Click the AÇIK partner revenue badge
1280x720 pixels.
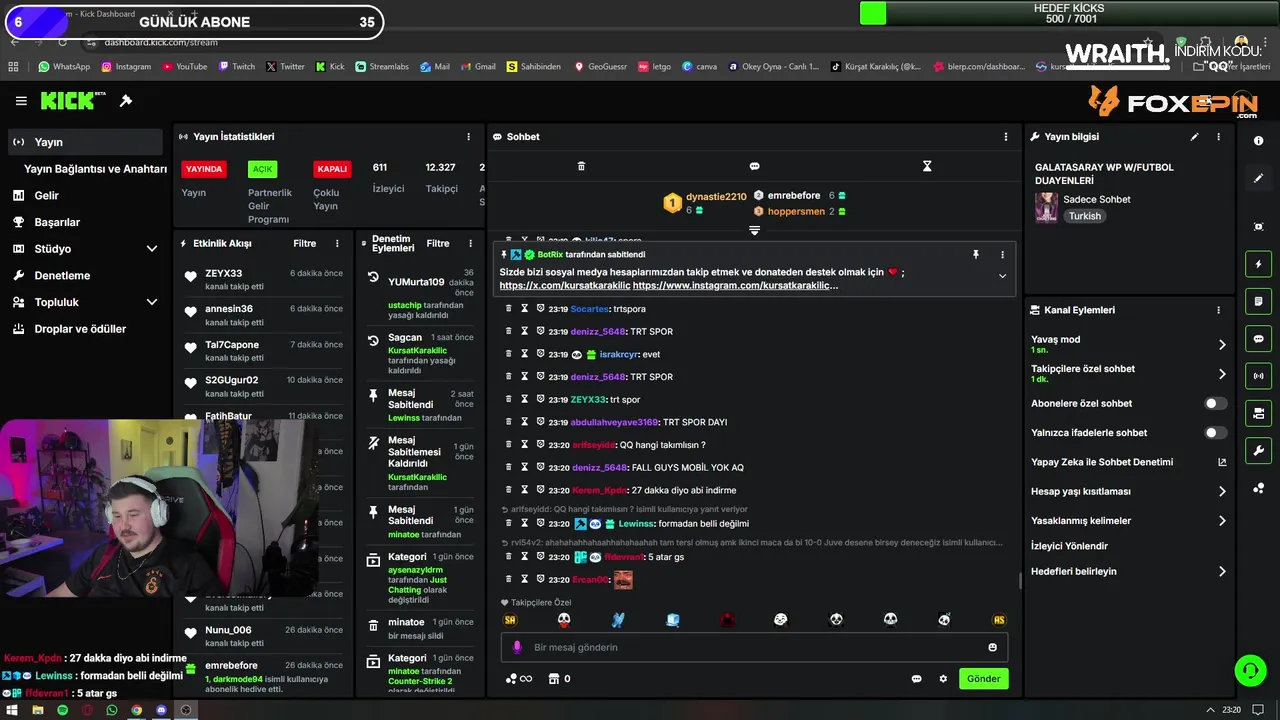point(262,169)
